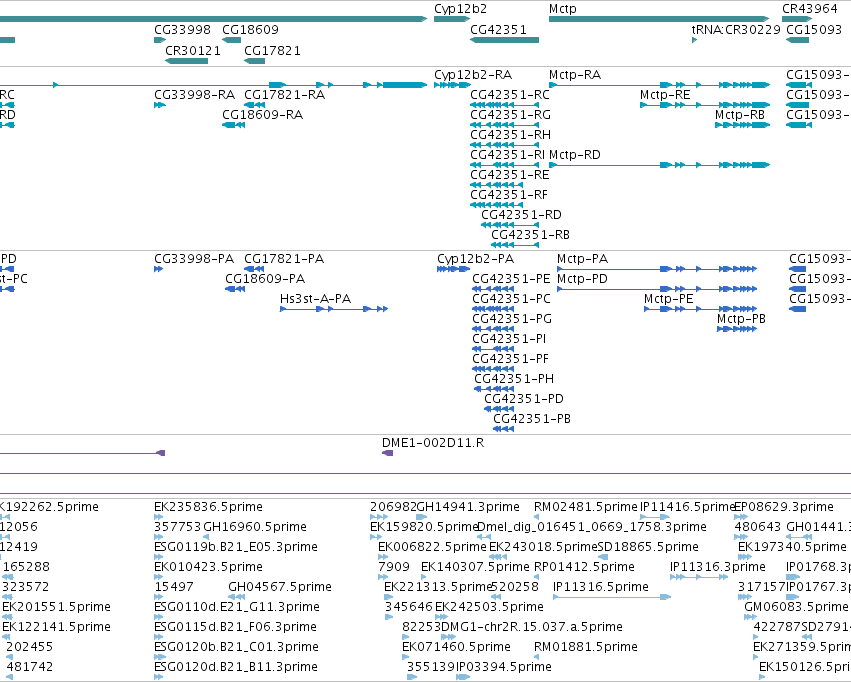This screenshot has width=851, height=682.
Task: Select the ESG0110d.E21_G11.3prime EST label
Action: coord(237,608)
